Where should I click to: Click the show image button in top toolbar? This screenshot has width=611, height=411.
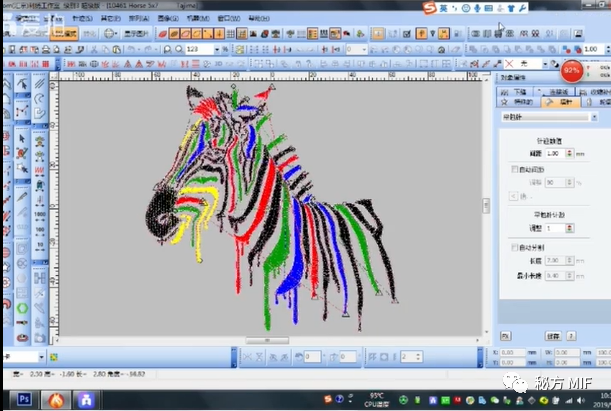click(x=136, y=34)
